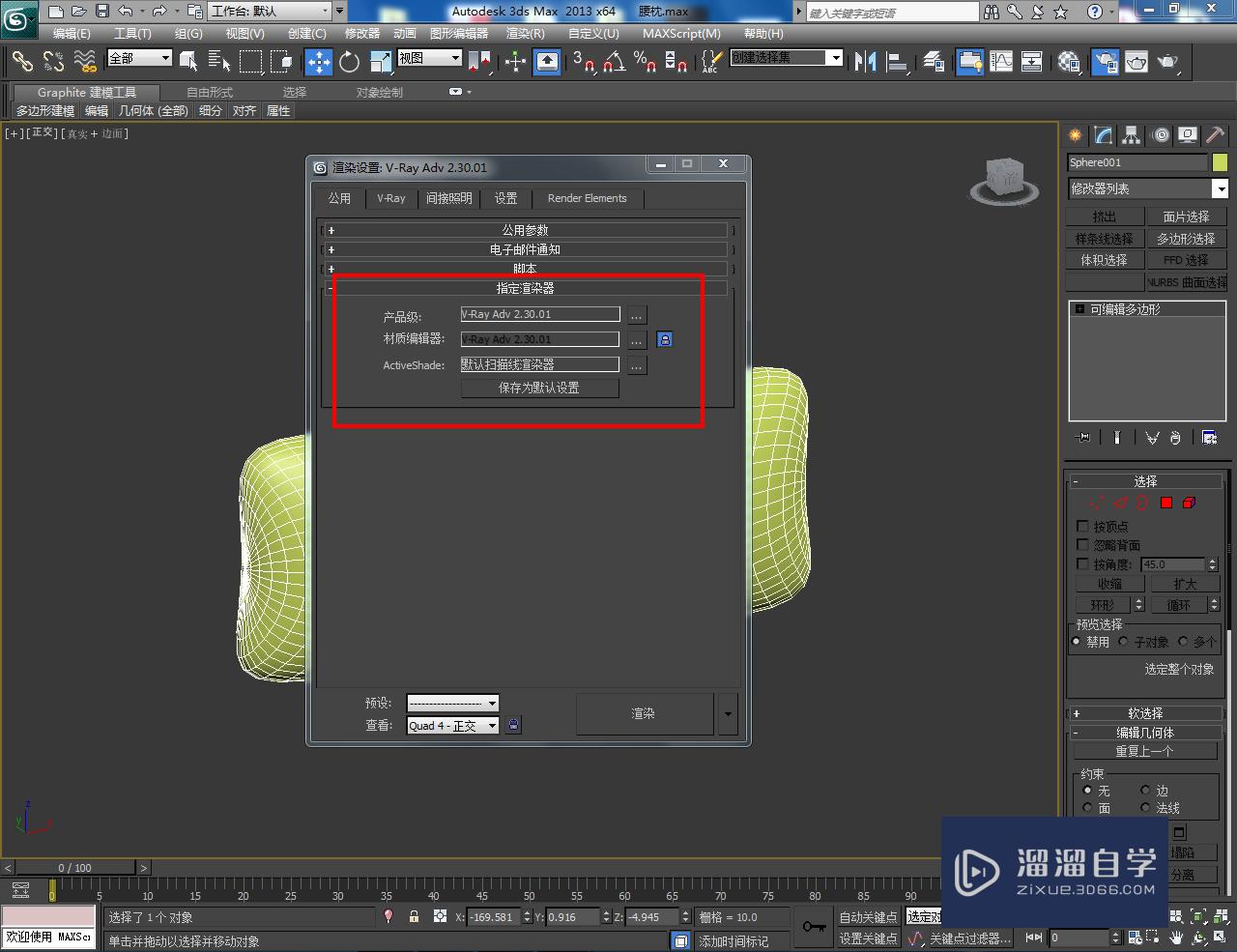Select the 子对象 preview selection radio

point(1124,642)
